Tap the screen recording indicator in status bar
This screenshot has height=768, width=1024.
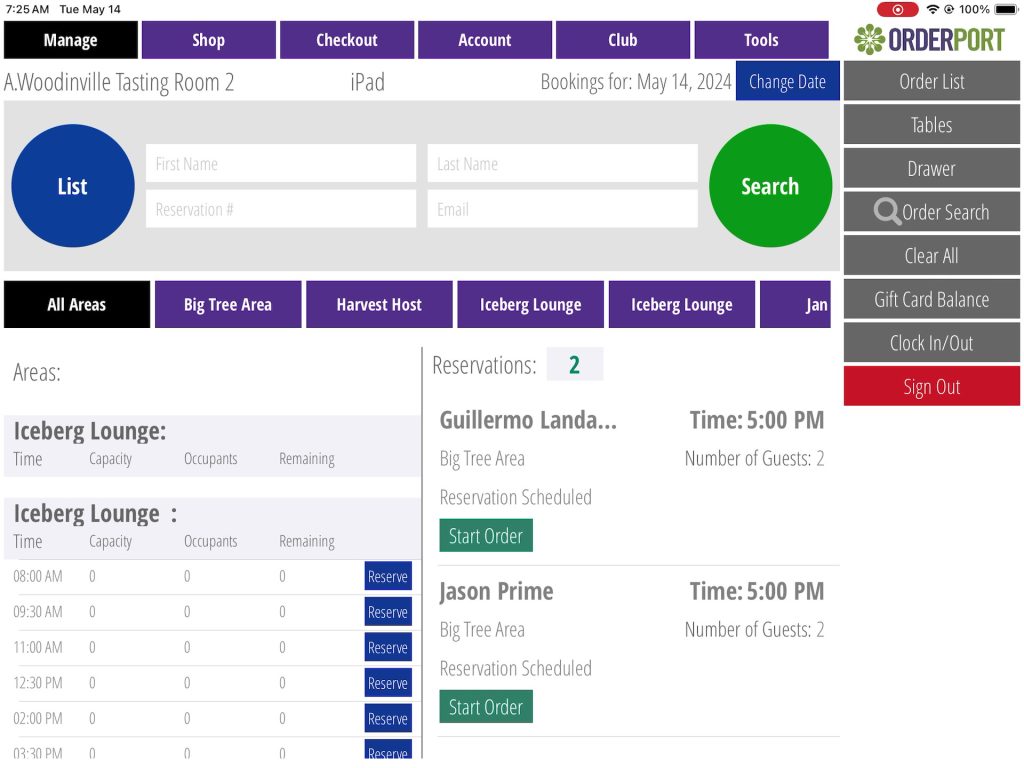(897, 9)
